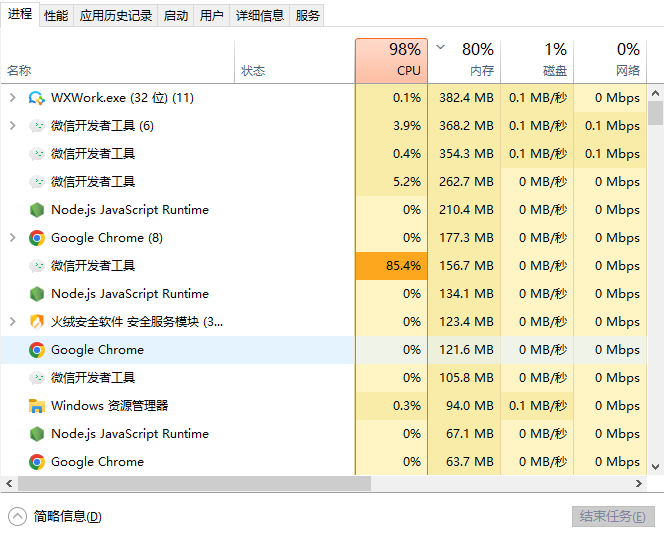Image resolution: width=664 pixels, height=541 pixels.
Task: Select the Windows 资源管理器 process name
Action: pos(109,406)
